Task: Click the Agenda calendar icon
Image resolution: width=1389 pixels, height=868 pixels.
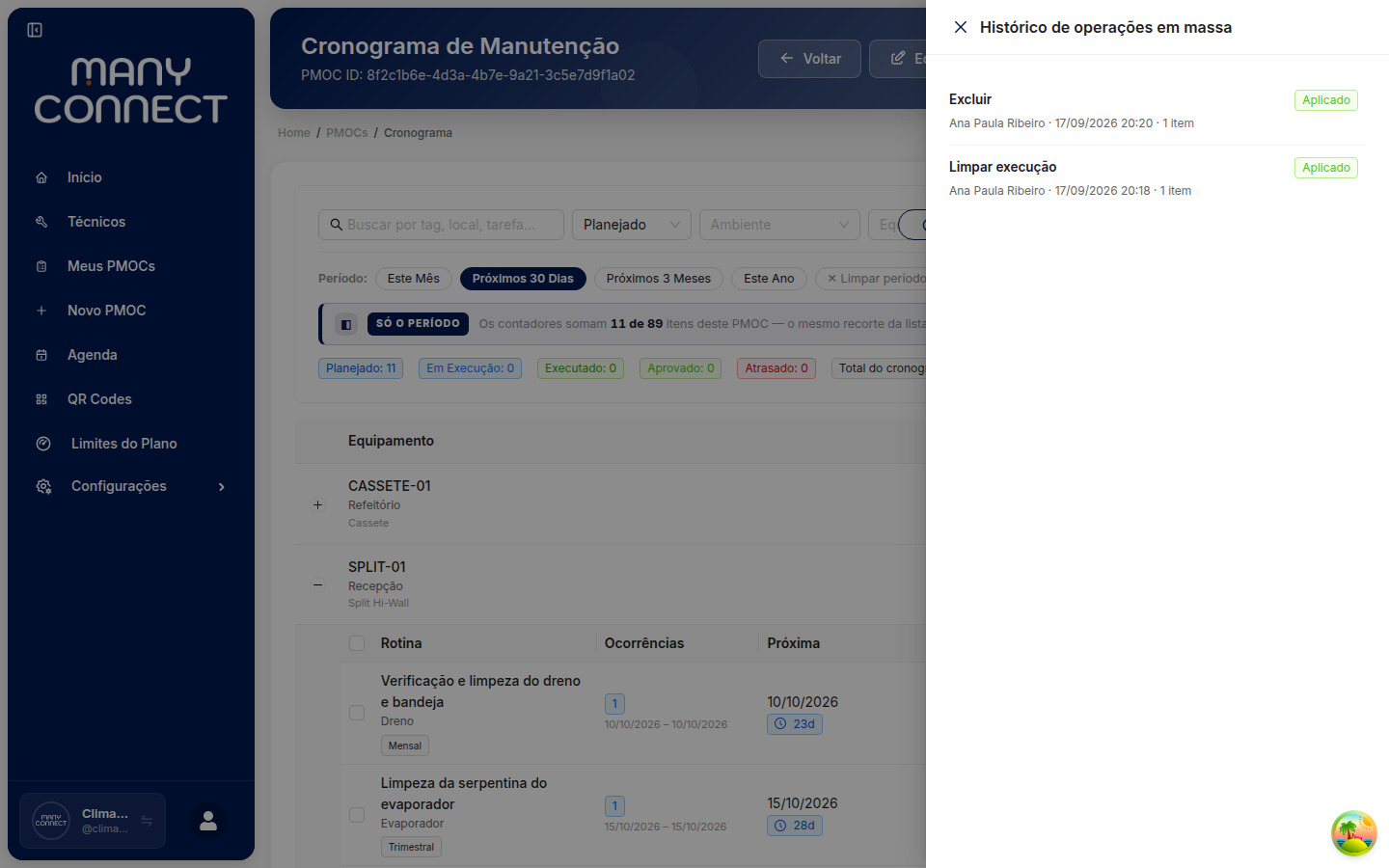Action: click(x=41, y=355)
